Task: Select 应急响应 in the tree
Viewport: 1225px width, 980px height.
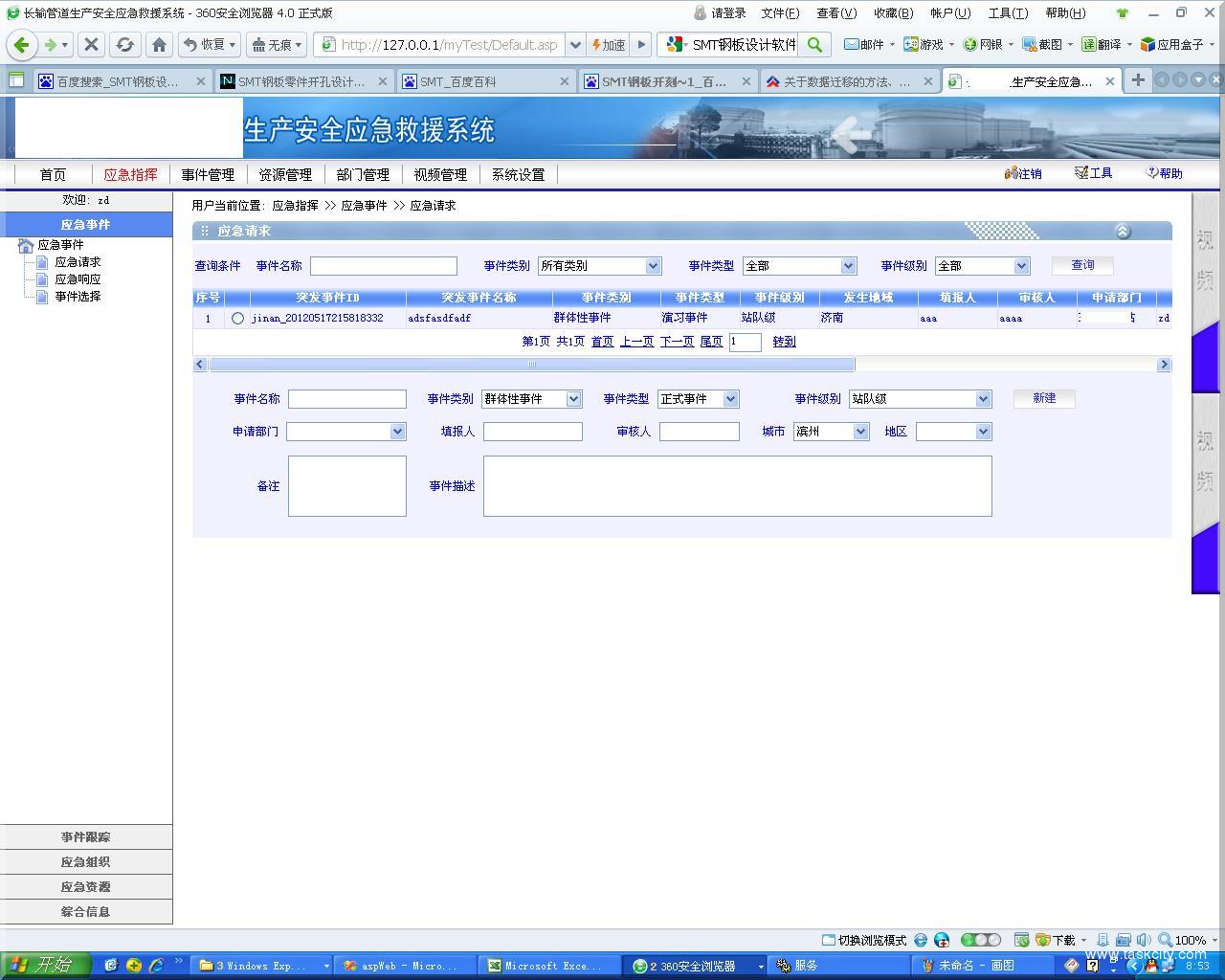Action: (78, 279)
